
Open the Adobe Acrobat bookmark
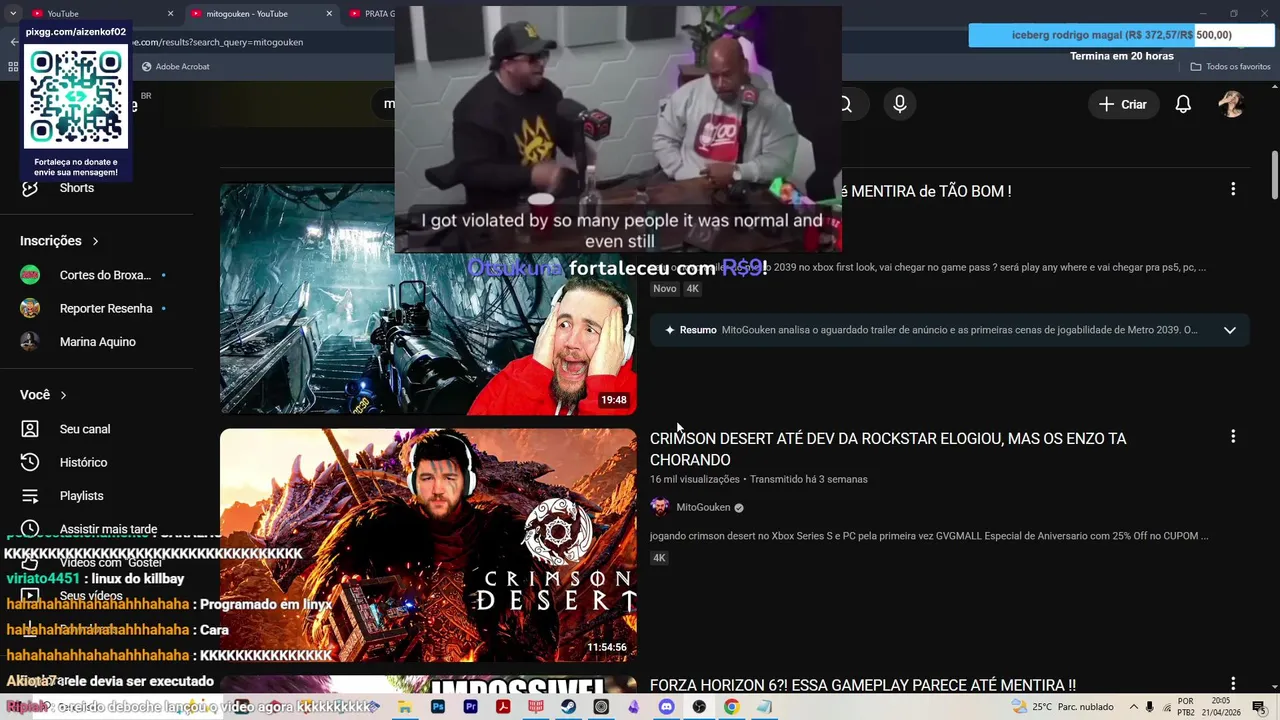tap(176, 67)
